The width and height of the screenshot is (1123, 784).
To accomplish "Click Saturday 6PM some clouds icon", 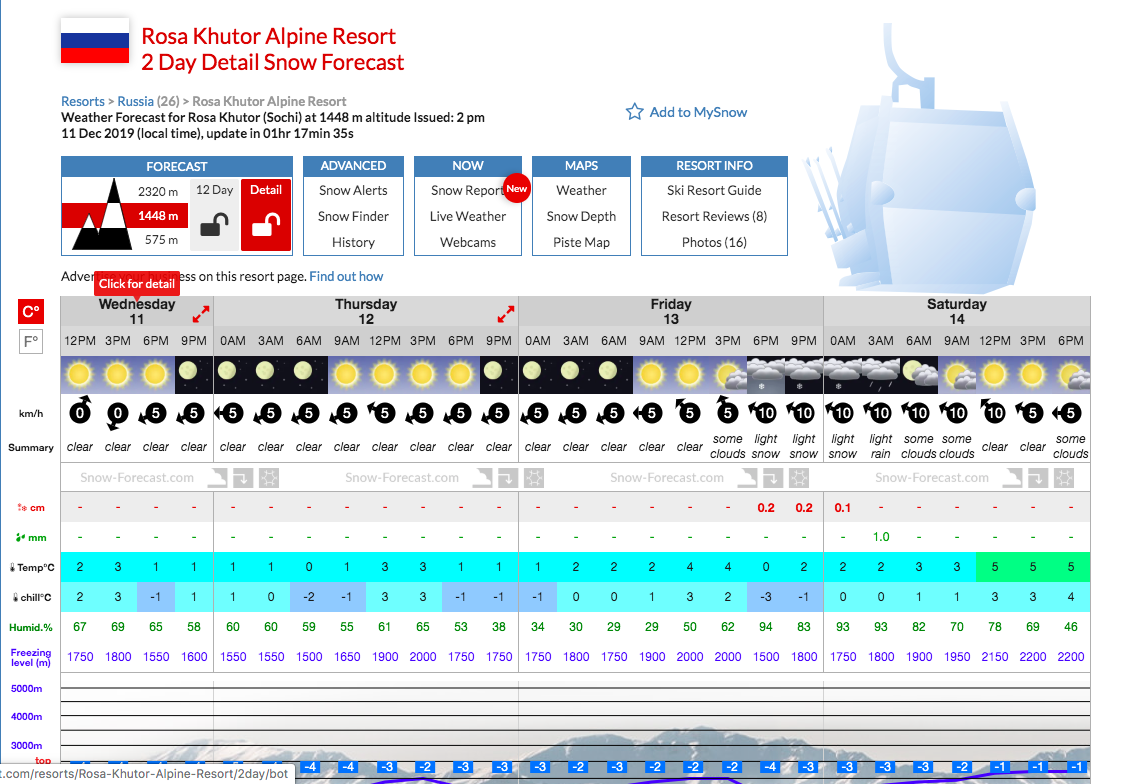I will [x=1071, y=374].
